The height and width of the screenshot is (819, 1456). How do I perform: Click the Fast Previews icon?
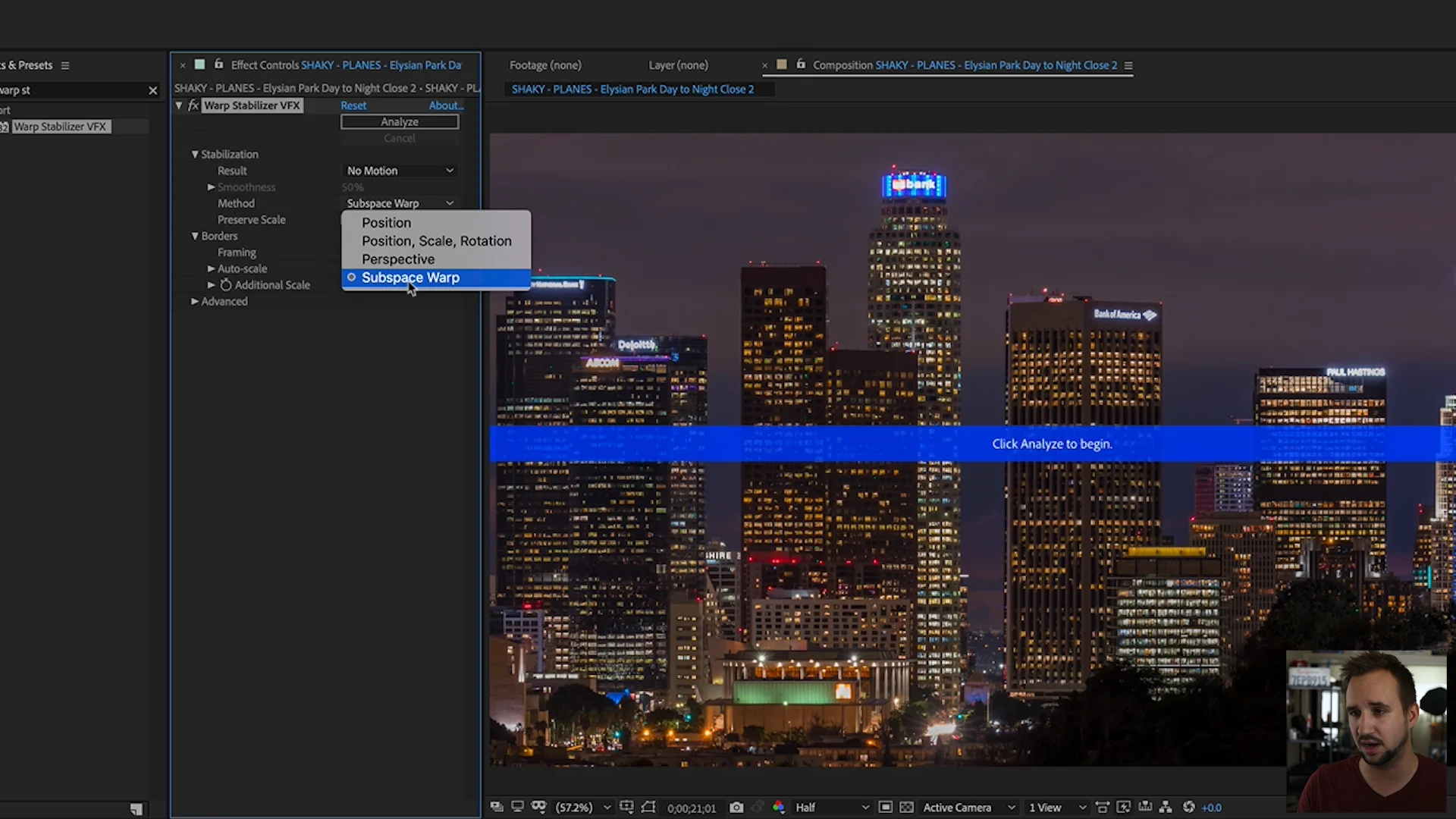[x=1124, y=808]
